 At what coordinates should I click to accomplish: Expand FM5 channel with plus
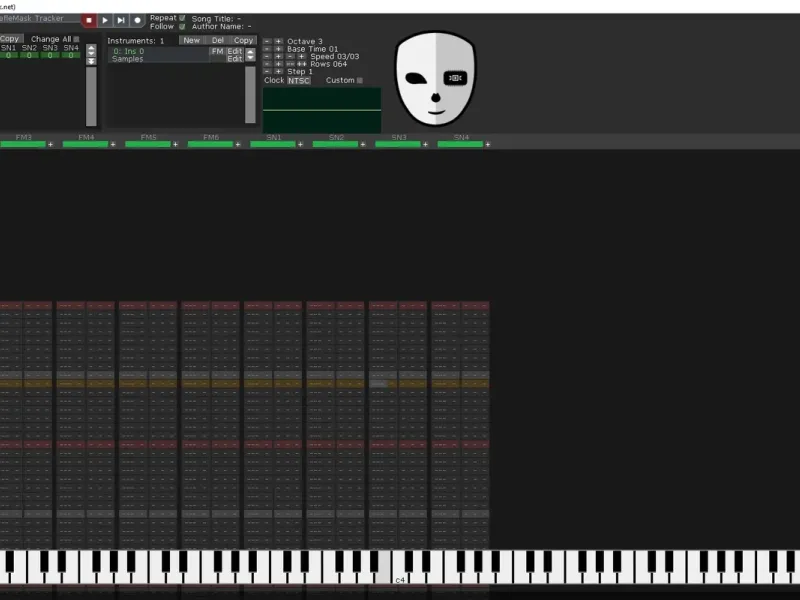[176, 145]
